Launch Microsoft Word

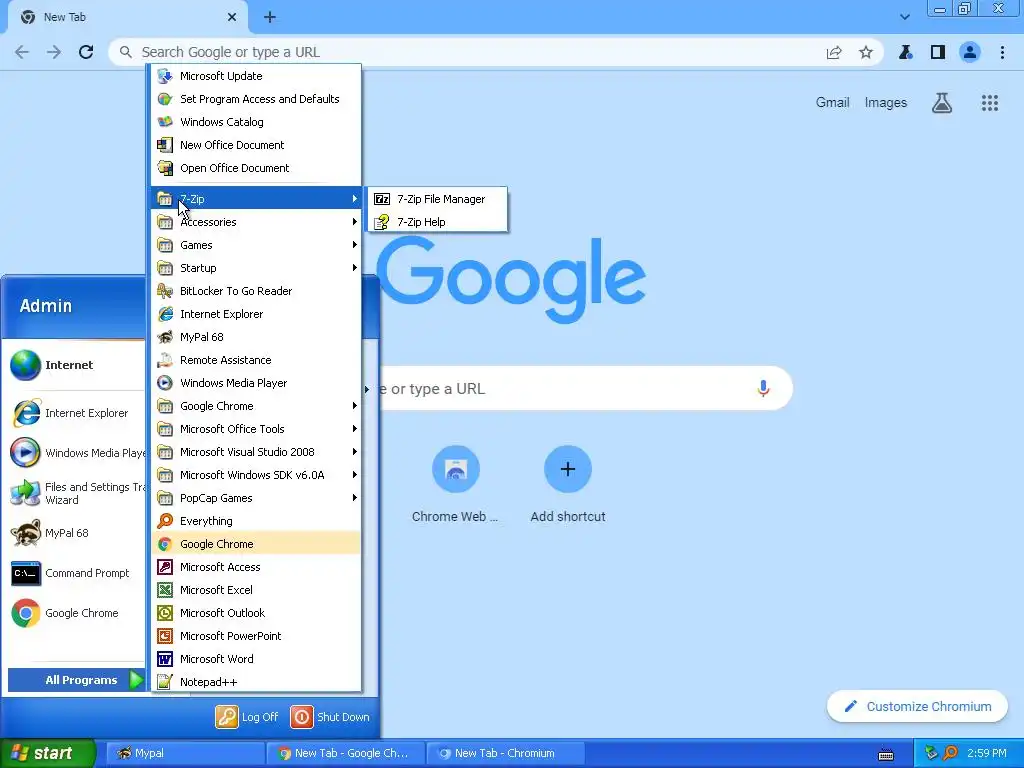pos(256,659)
